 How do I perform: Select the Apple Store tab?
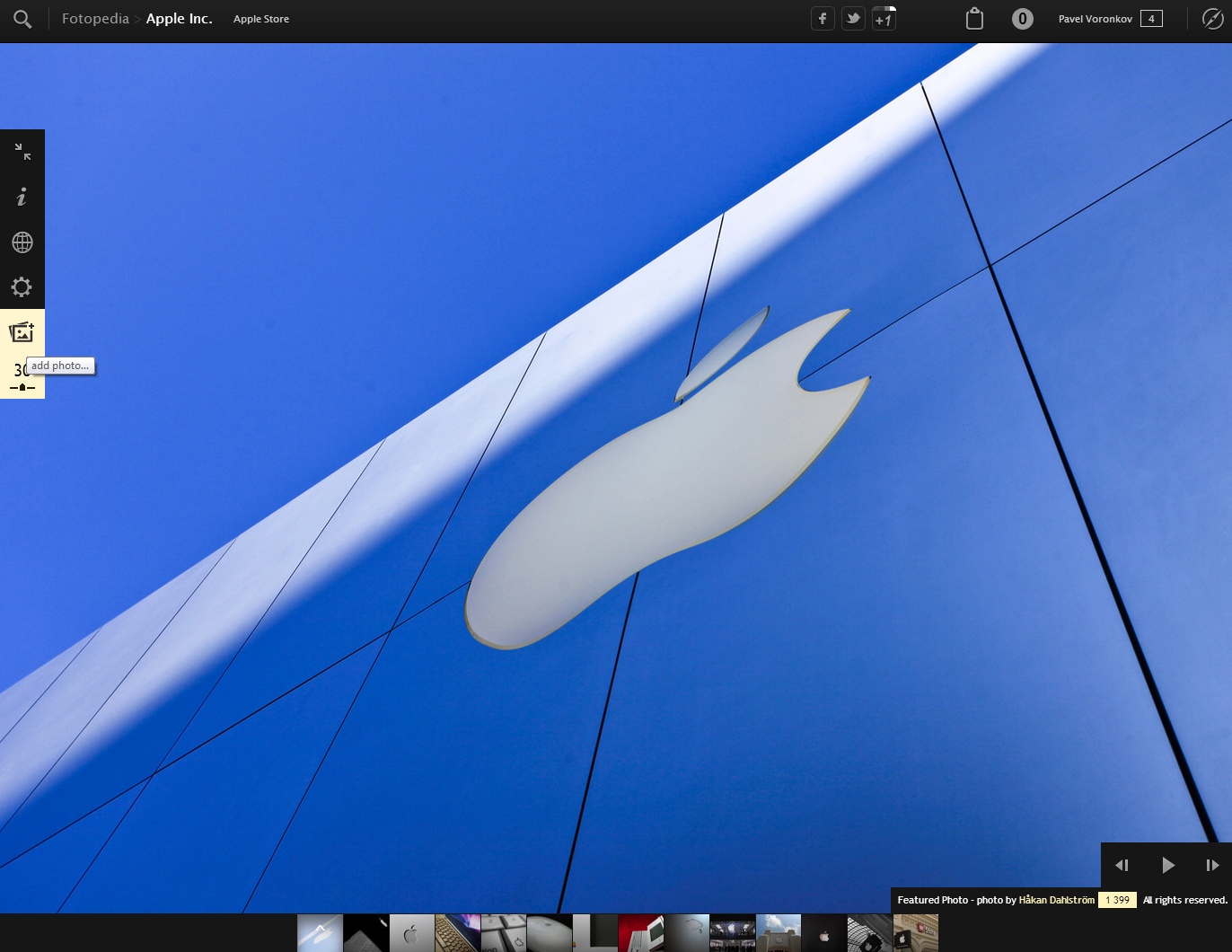click(x=261, y=19)
